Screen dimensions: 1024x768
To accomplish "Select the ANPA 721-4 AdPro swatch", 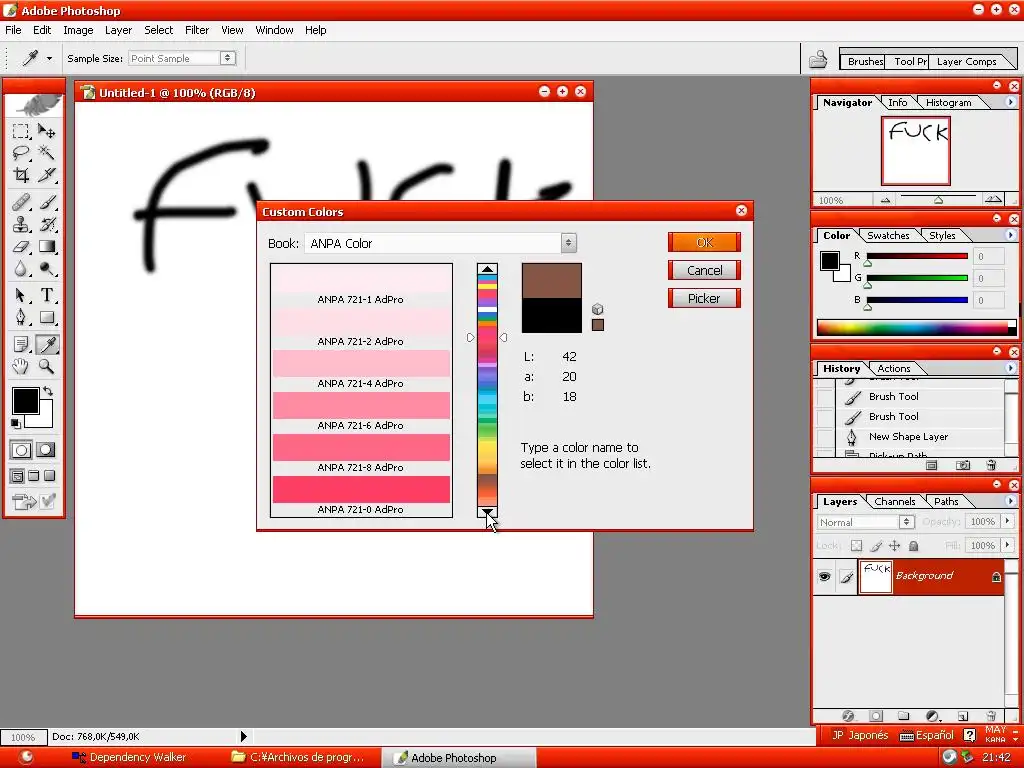I will click(361, 364).
